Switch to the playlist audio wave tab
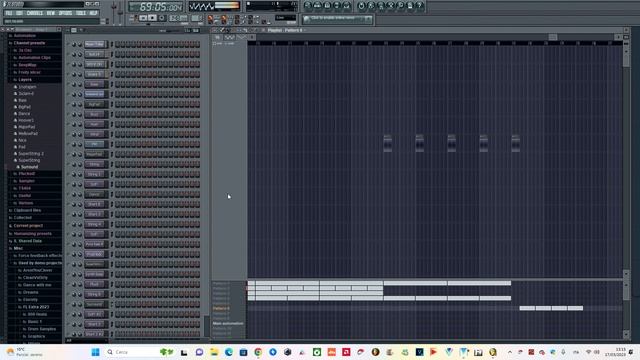The height and width of the screenshot is (360, 640). [x=229, y=37]
